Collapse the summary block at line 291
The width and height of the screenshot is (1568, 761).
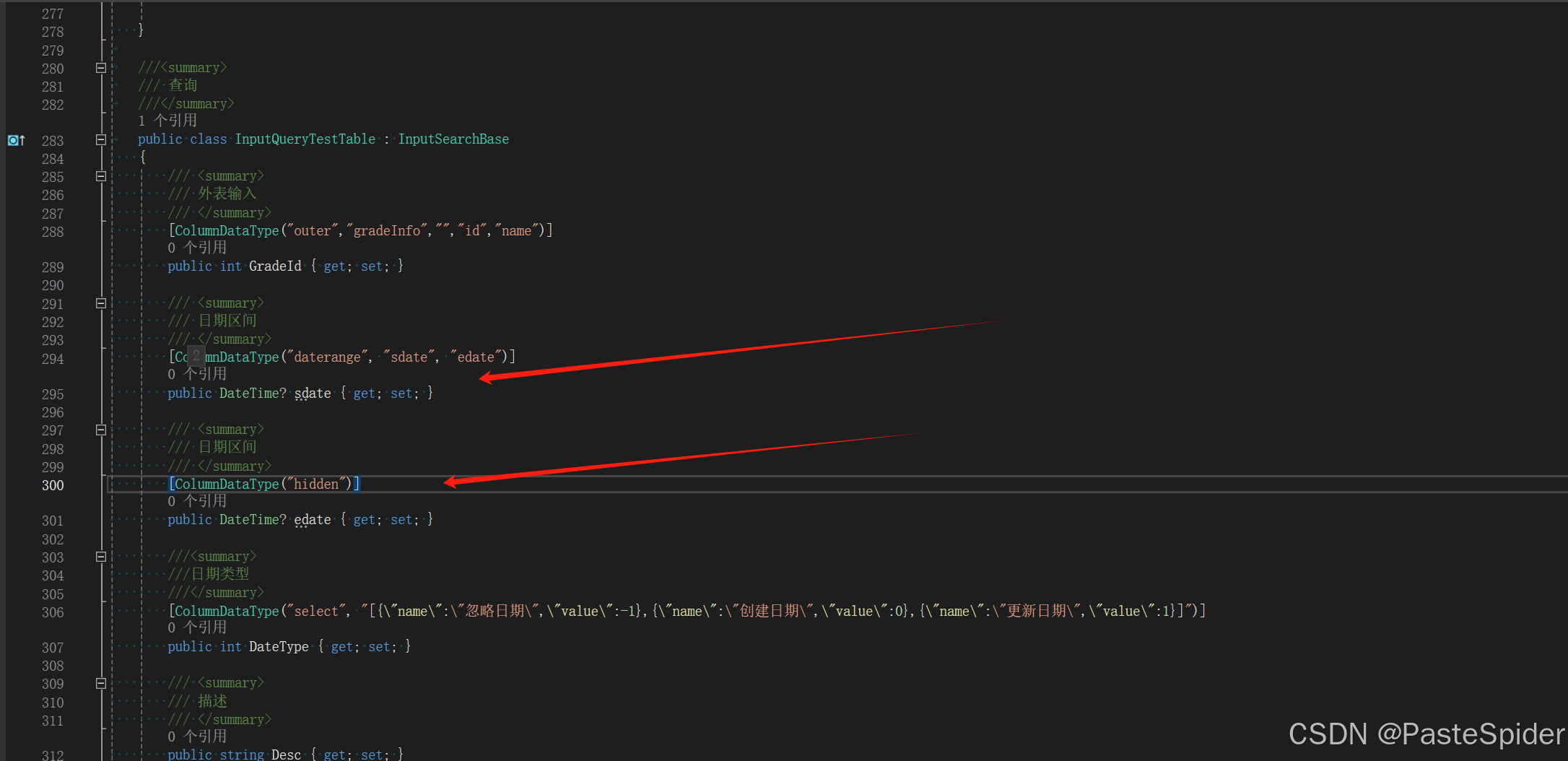pyautogui.click(x=101, y=303)
